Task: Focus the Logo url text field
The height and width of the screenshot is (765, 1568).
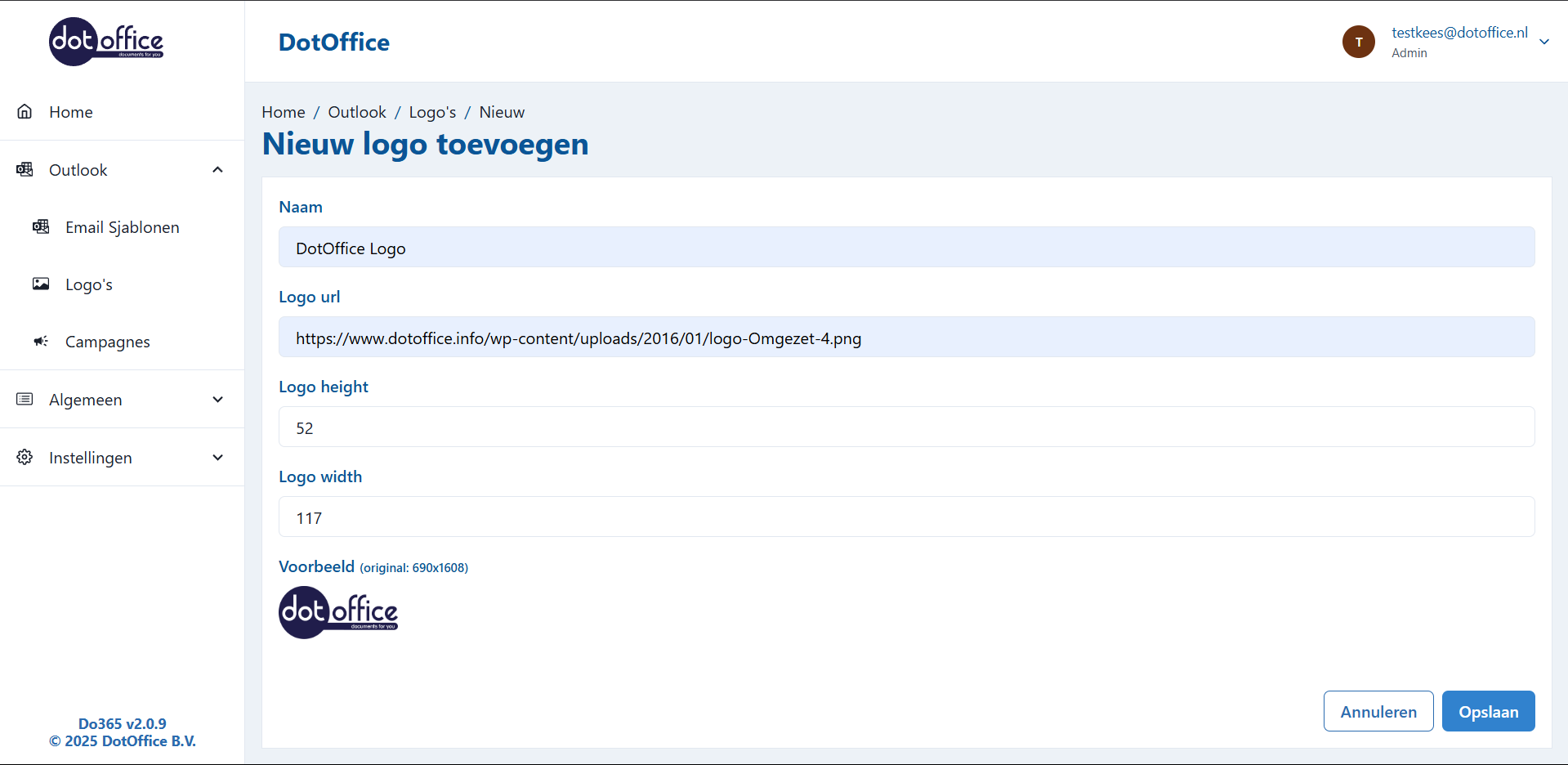Action: coord(906,338)
